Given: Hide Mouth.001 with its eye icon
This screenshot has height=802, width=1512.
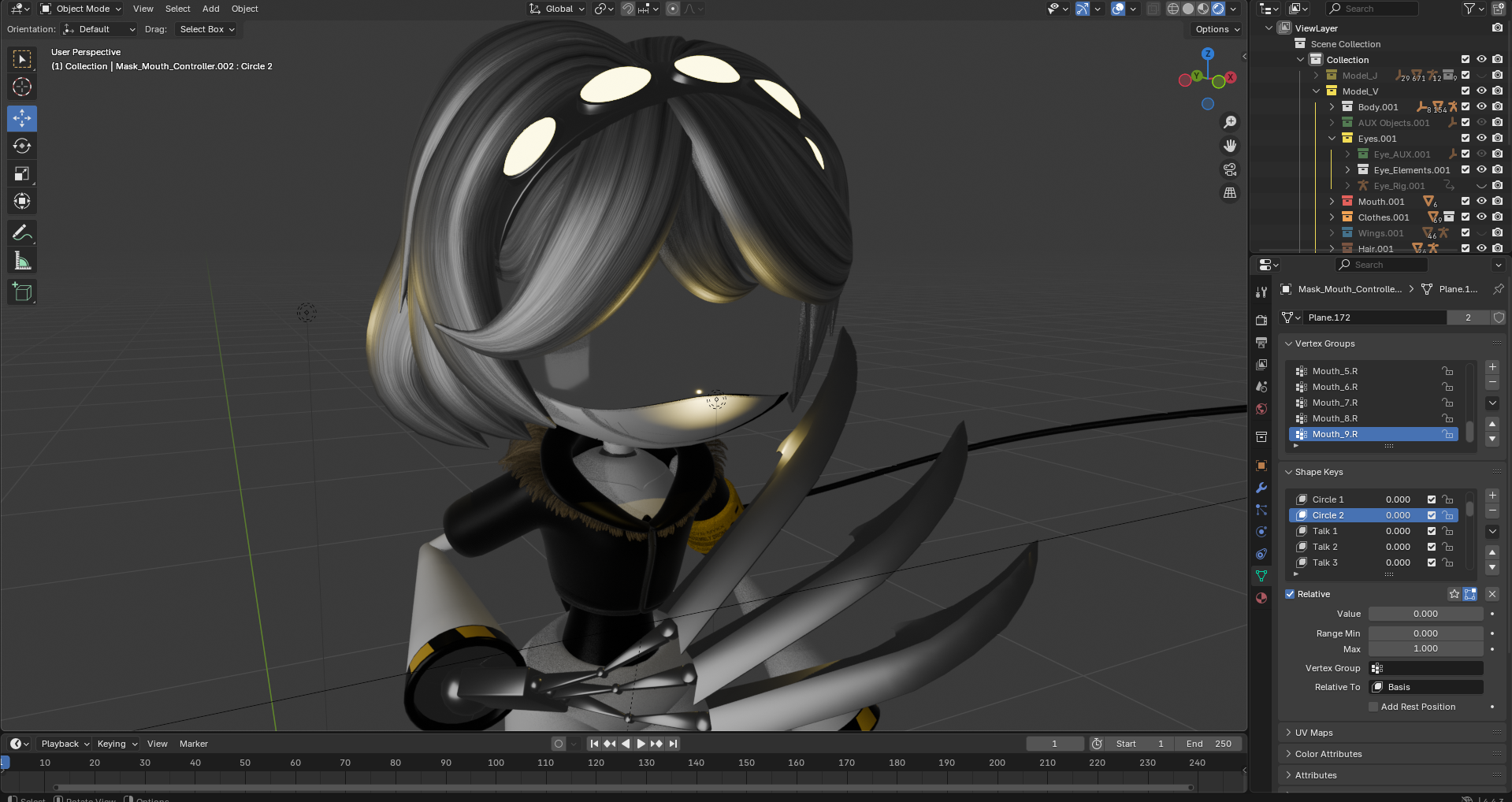Looking at the screenshot, I should tap(1481, 201).
